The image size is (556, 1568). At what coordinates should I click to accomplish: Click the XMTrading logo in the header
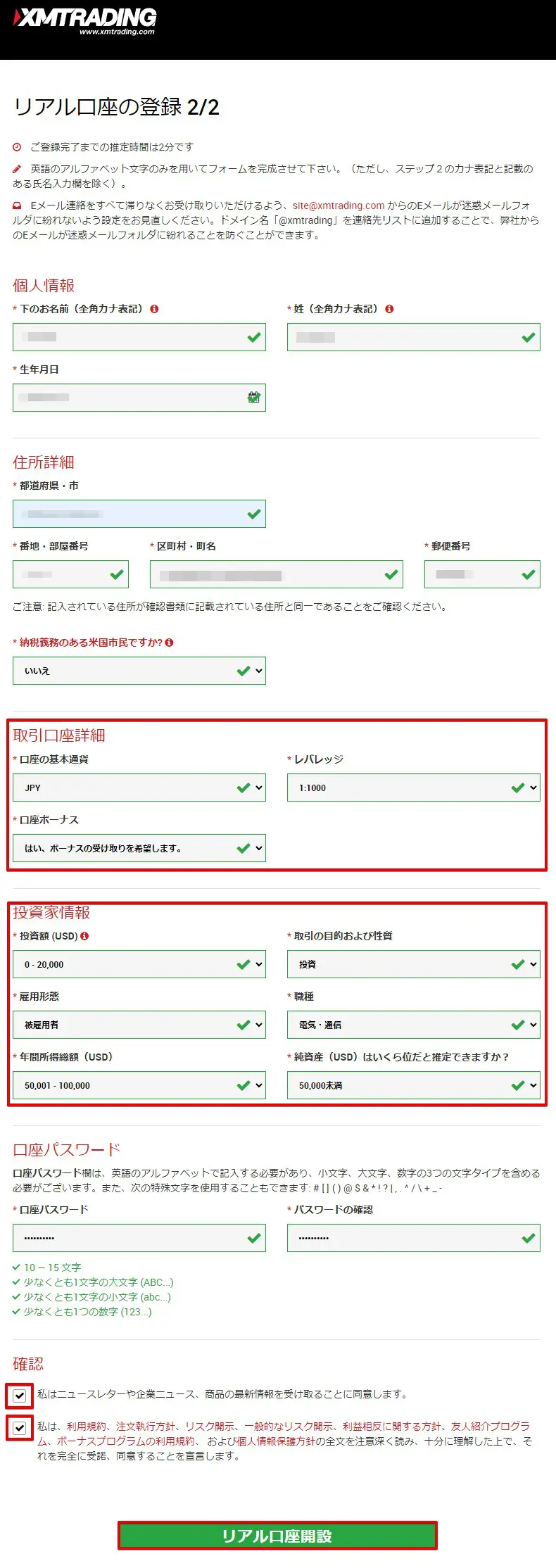pos(85,21)
